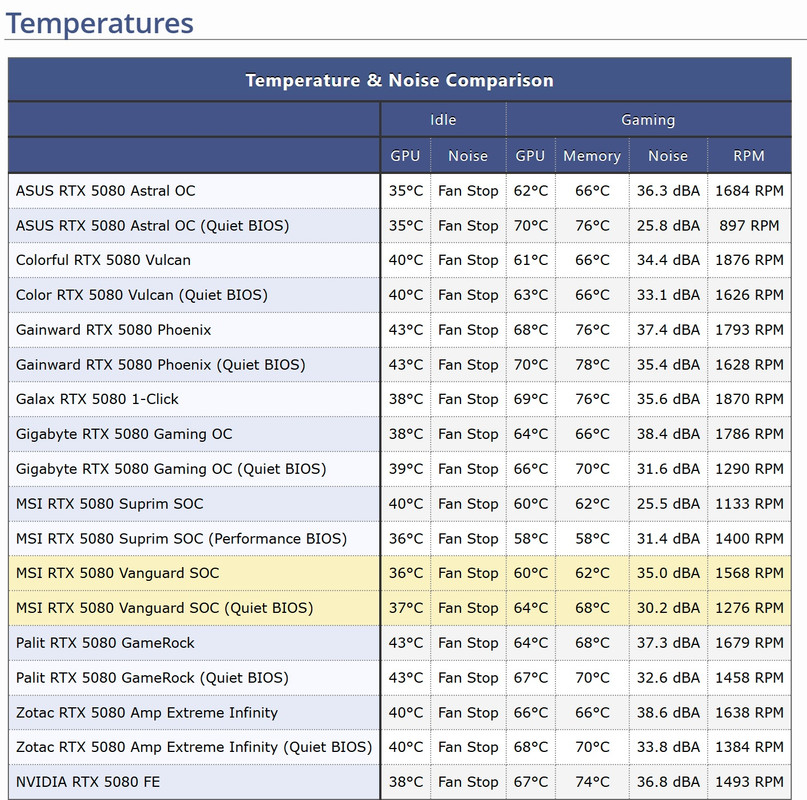The height and width of the screenshot is (800, 807).
Task: Click MSI Vanguard SOC (Quiet BIOS) highlighted row
Action: 399,608
